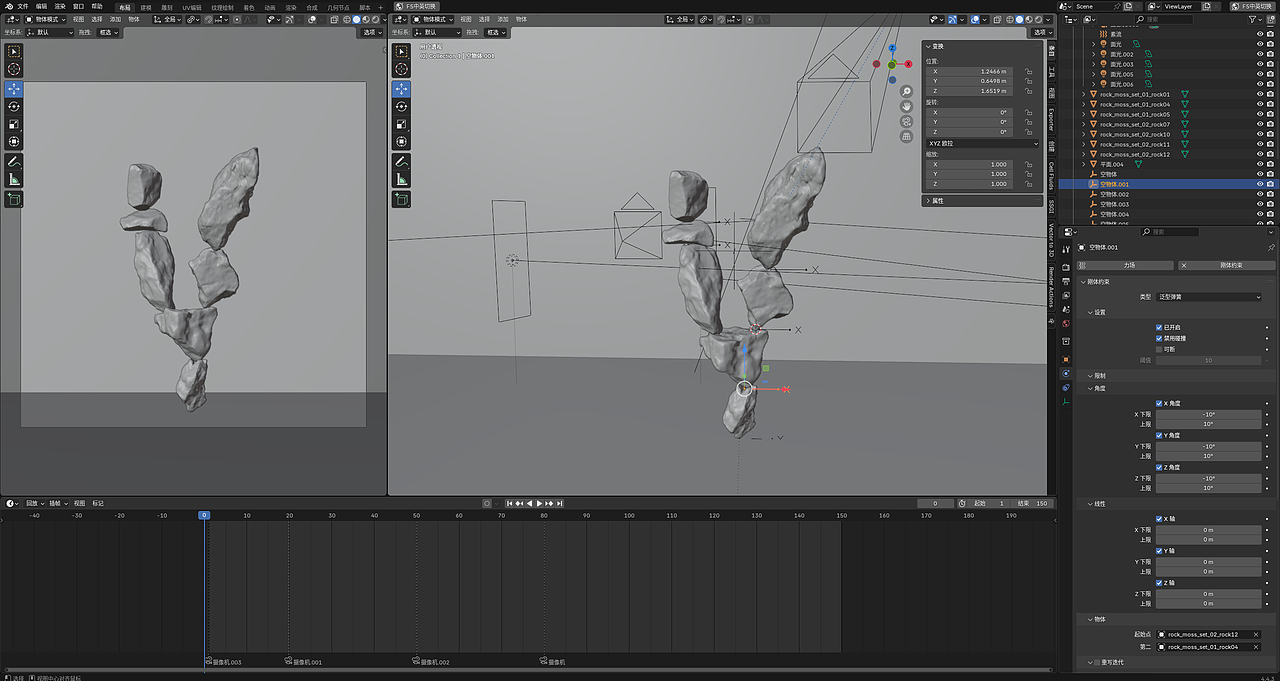
Task: Switch to the 几何节点 workspace tab
Action: [x=339, y=7]
